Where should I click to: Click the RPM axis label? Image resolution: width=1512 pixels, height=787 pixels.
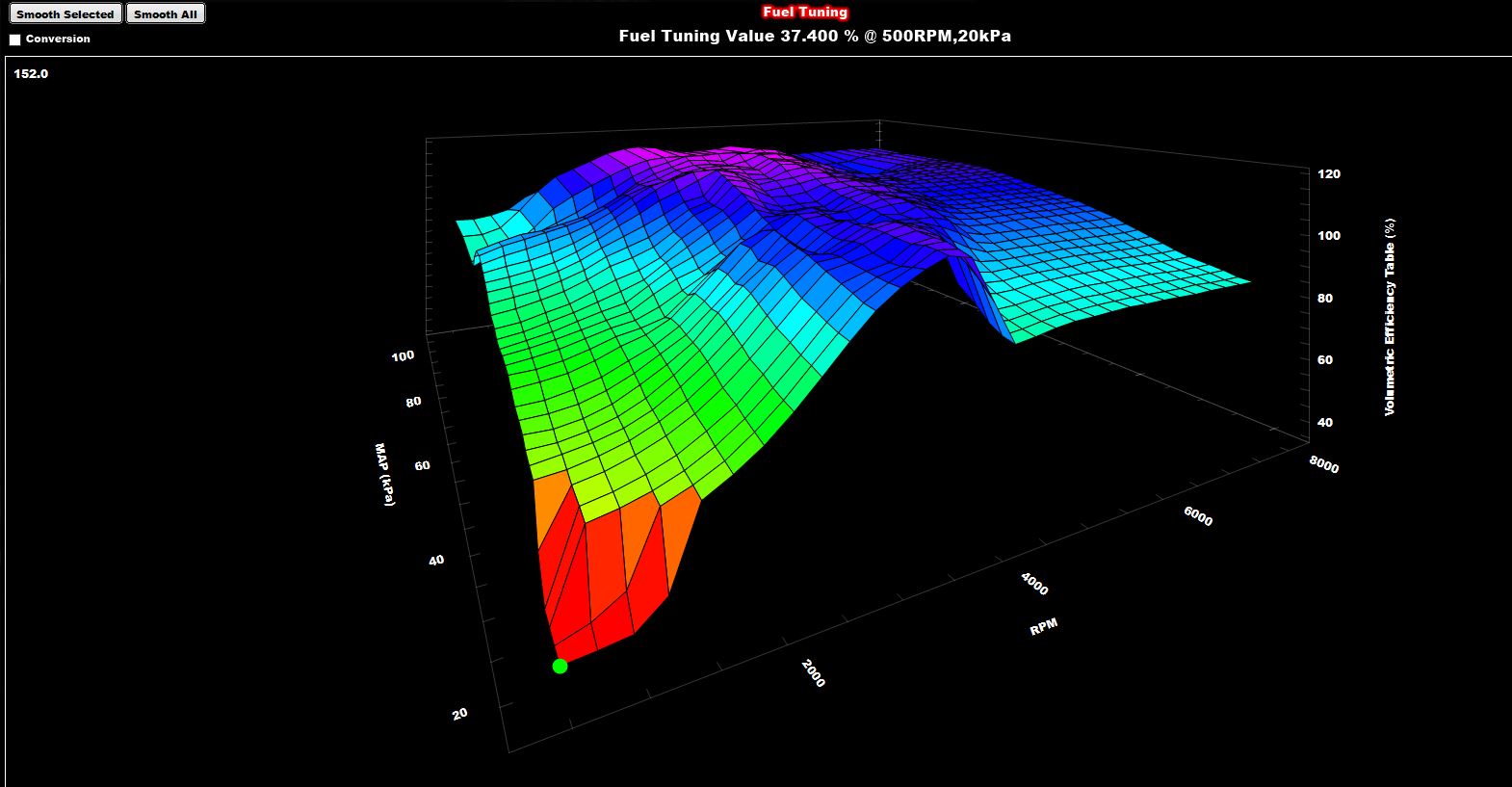[1044, 626]
